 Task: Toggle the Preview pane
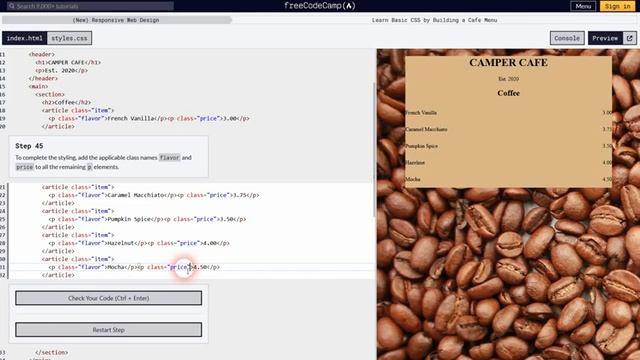click(x=605, y=38)
